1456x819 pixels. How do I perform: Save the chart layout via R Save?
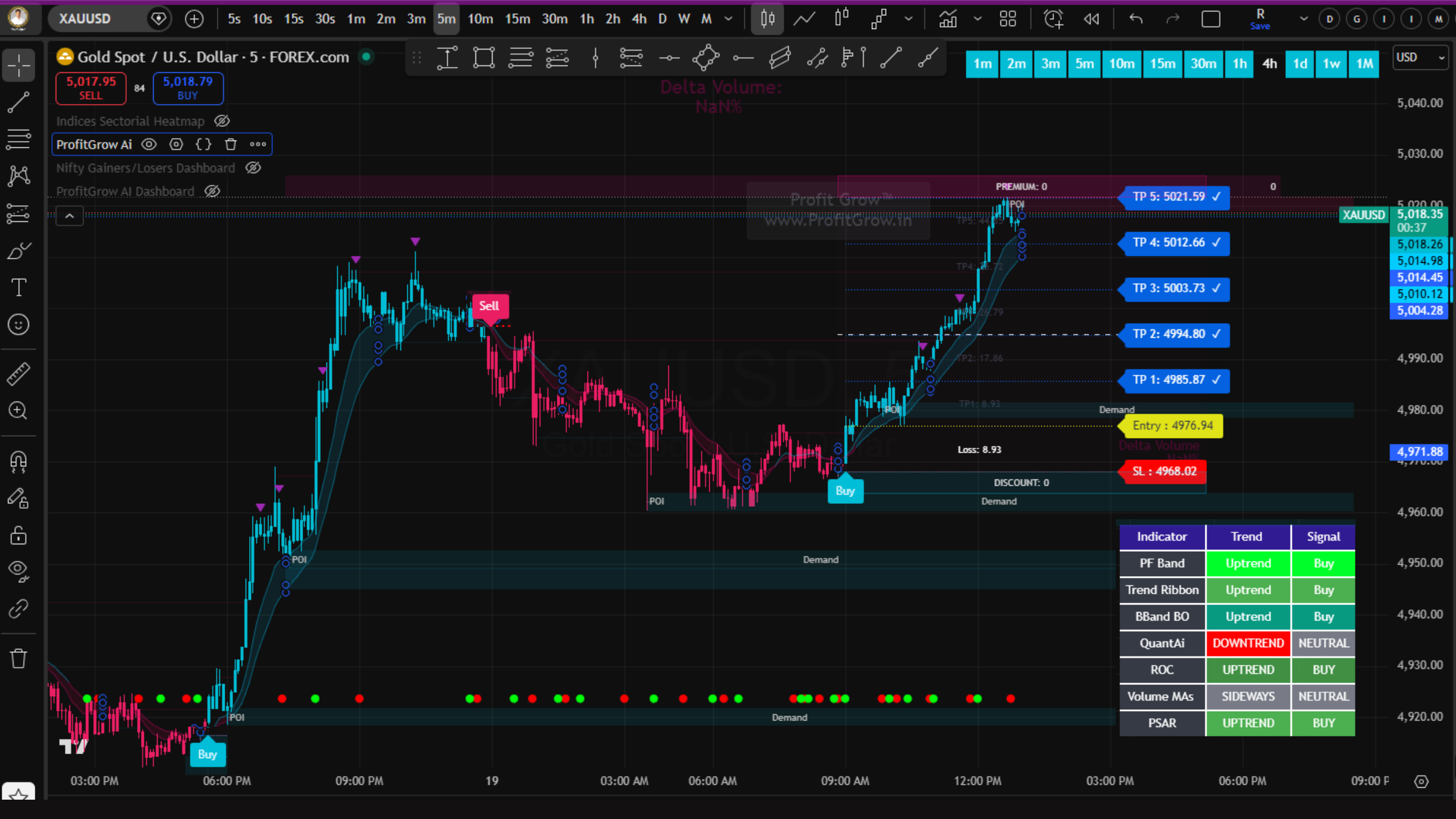[x=1260, y=19]
